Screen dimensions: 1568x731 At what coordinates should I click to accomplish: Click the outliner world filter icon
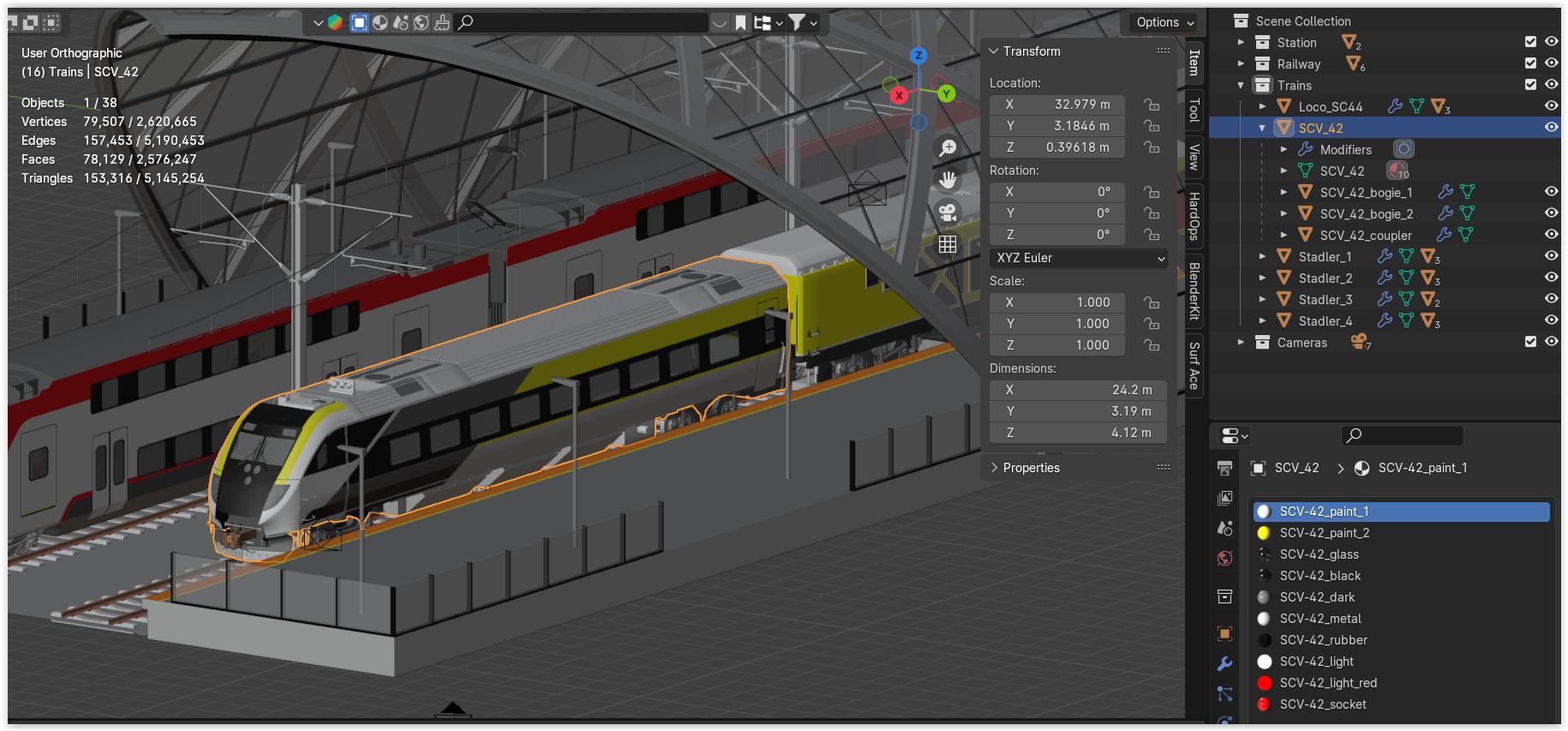click(421, 22)
